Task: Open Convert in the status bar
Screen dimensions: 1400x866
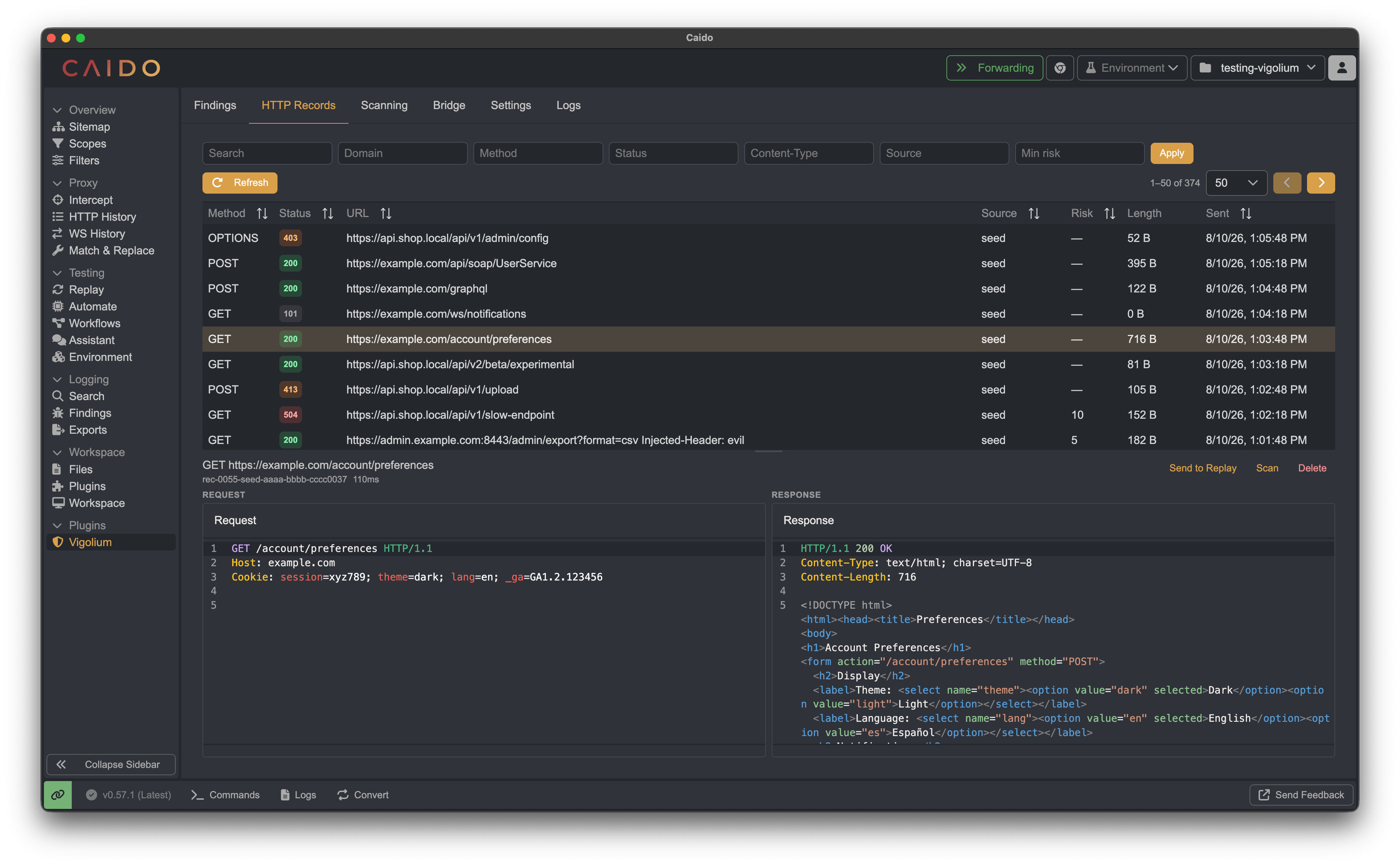Action: click(x=362, y=795)
